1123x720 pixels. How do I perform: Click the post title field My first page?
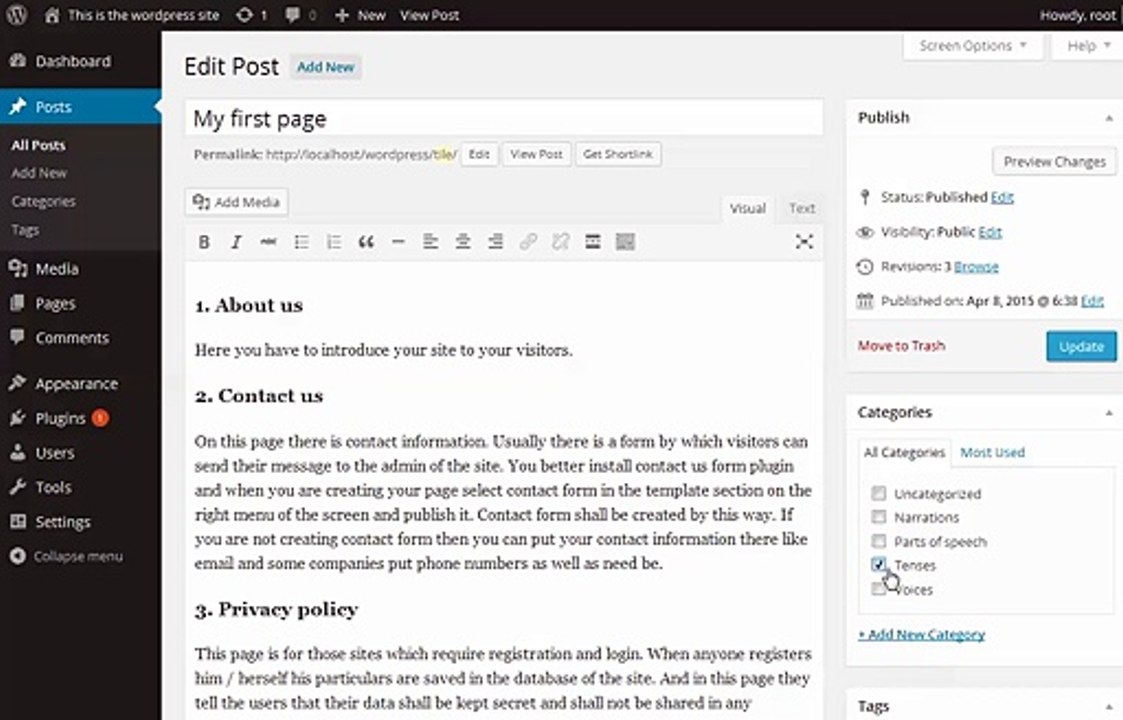click(x=504, y=118)
